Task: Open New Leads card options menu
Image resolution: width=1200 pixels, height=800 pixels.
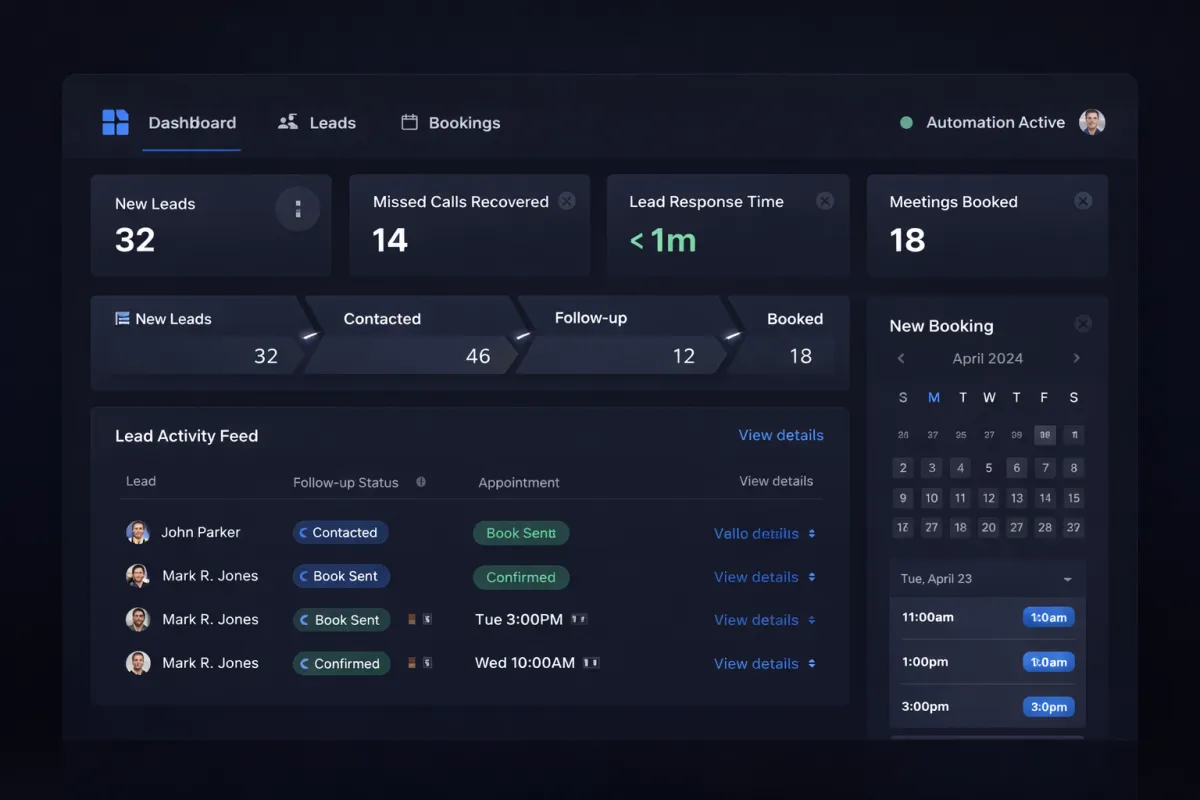Action: point(297,210)
